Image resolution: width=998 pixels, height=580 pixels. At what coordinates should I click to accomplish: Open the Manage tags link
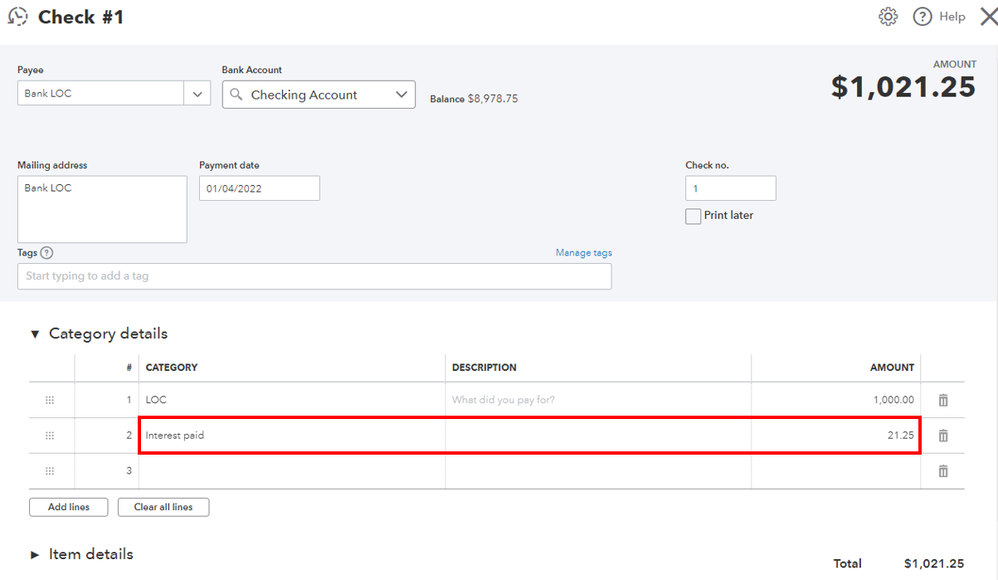point(584,253)
